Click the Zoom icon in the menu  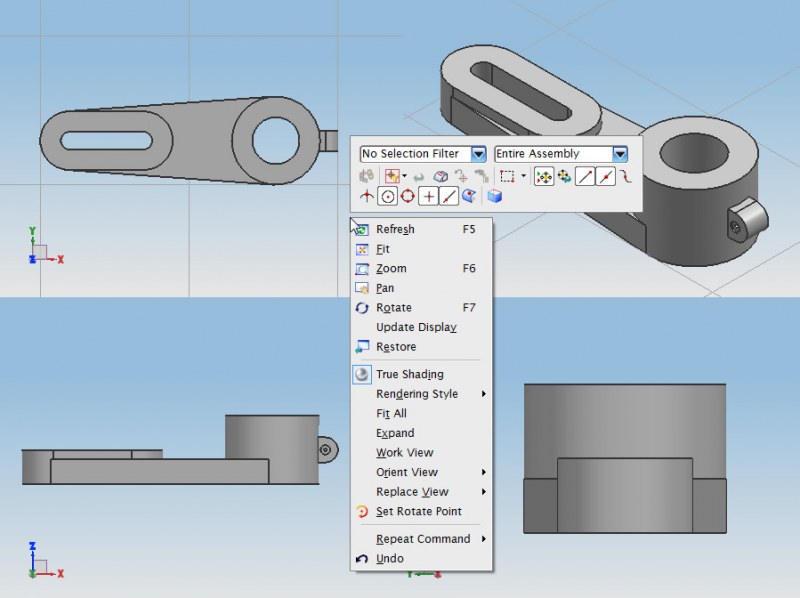click(362, 269)
